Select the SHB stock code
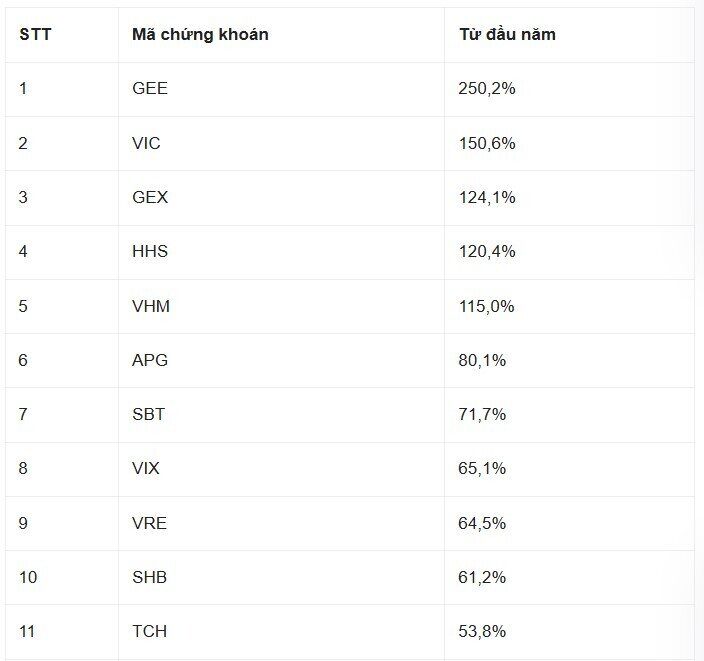704x661 pixels. coord(150,577)
